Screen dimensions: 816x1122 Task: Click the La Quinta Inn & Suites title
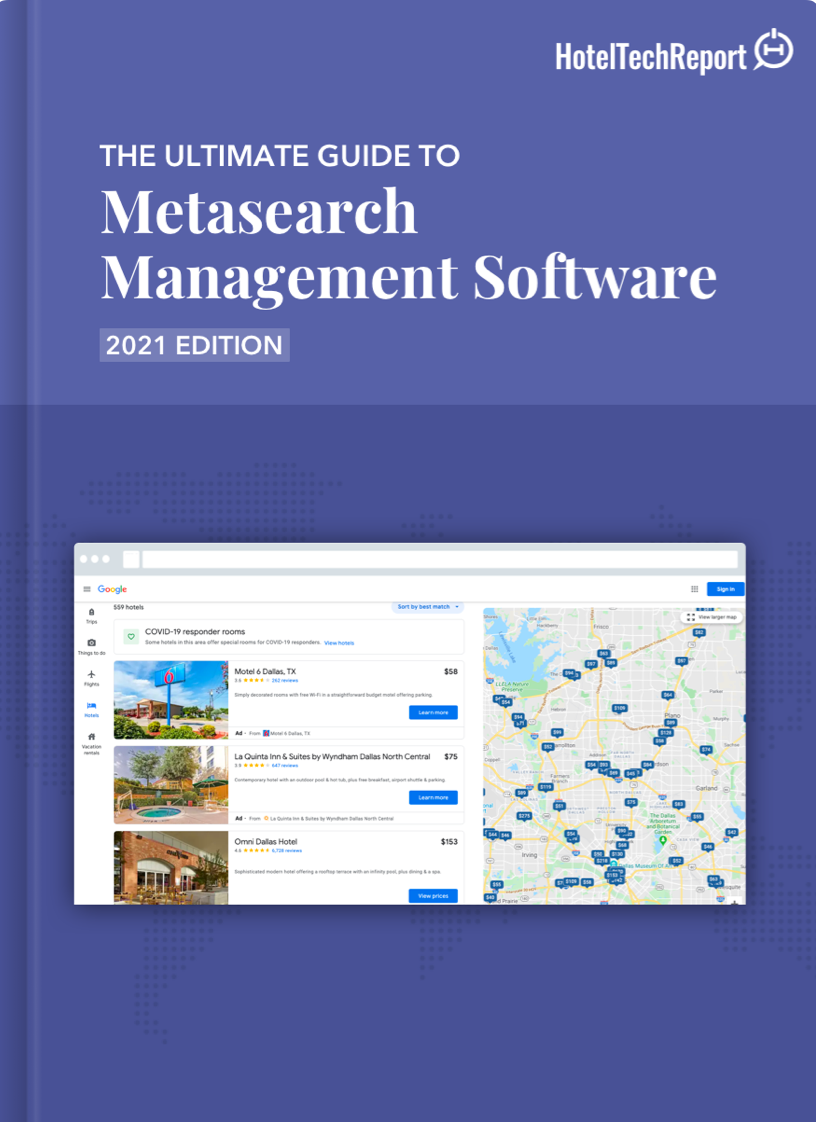pos(332,756)
